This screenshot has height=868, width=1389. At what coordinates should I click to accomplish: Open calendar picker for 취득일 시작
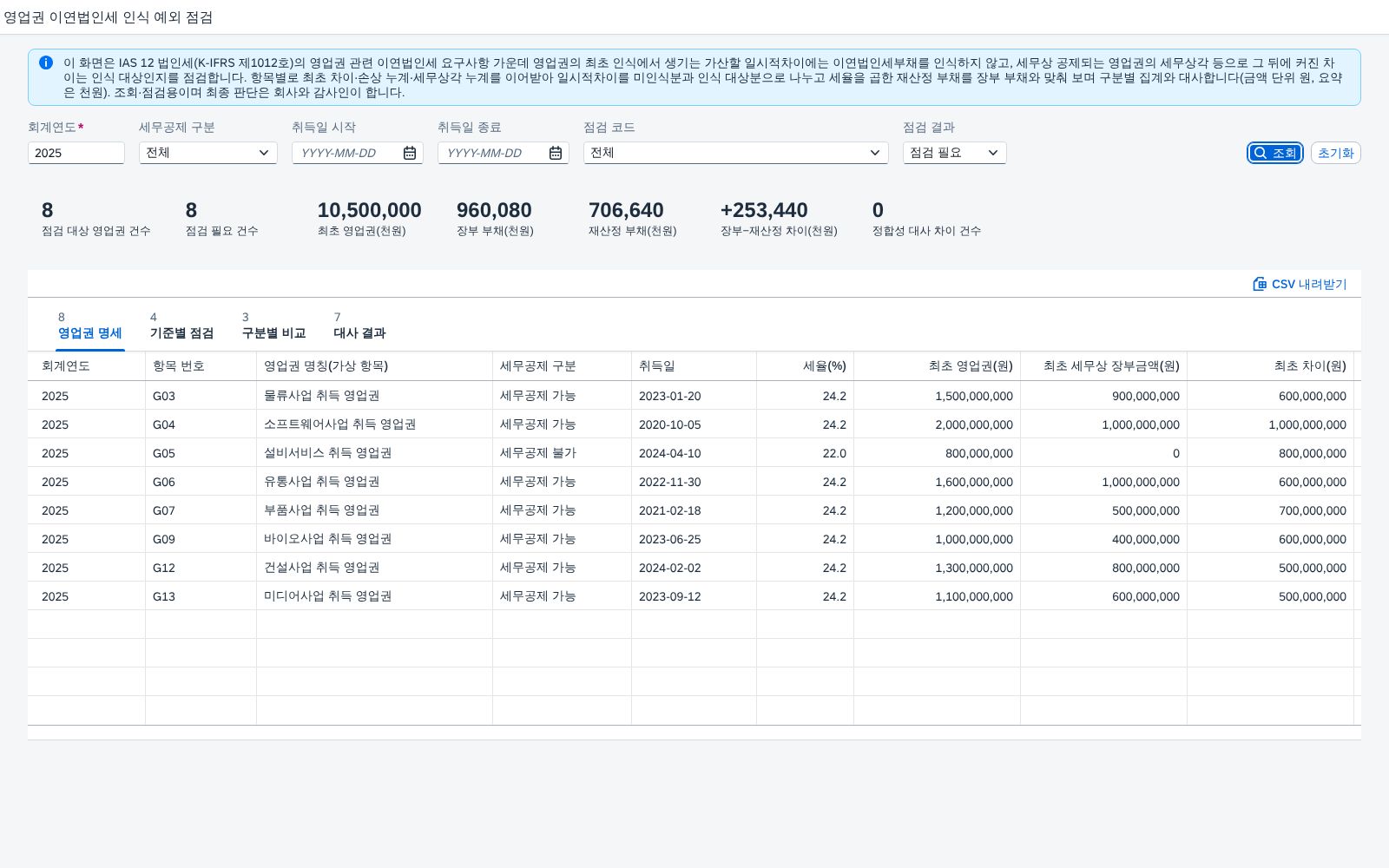[410, 153]
